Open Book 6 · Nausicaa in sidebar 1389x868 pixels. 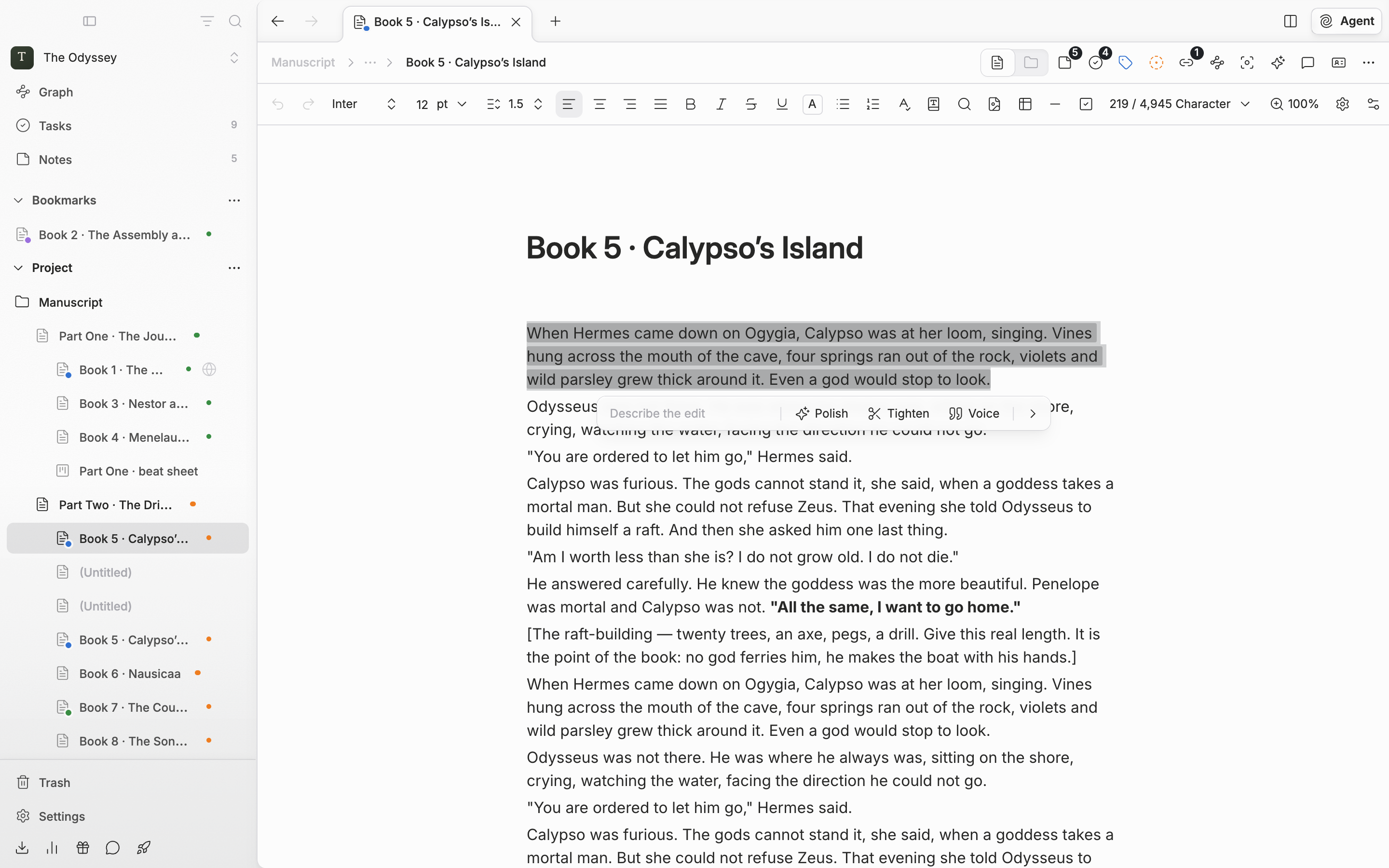click(128, 673)
